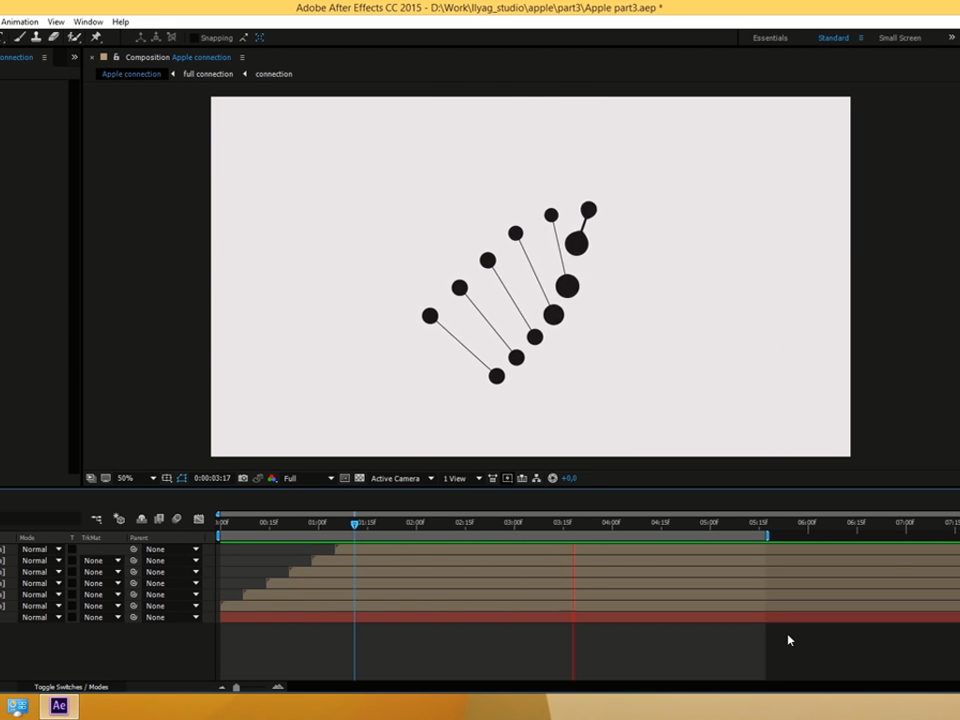Click the snap-along-edges icon beside Snapping
The image size is (960, 720).
click(244, 38)
